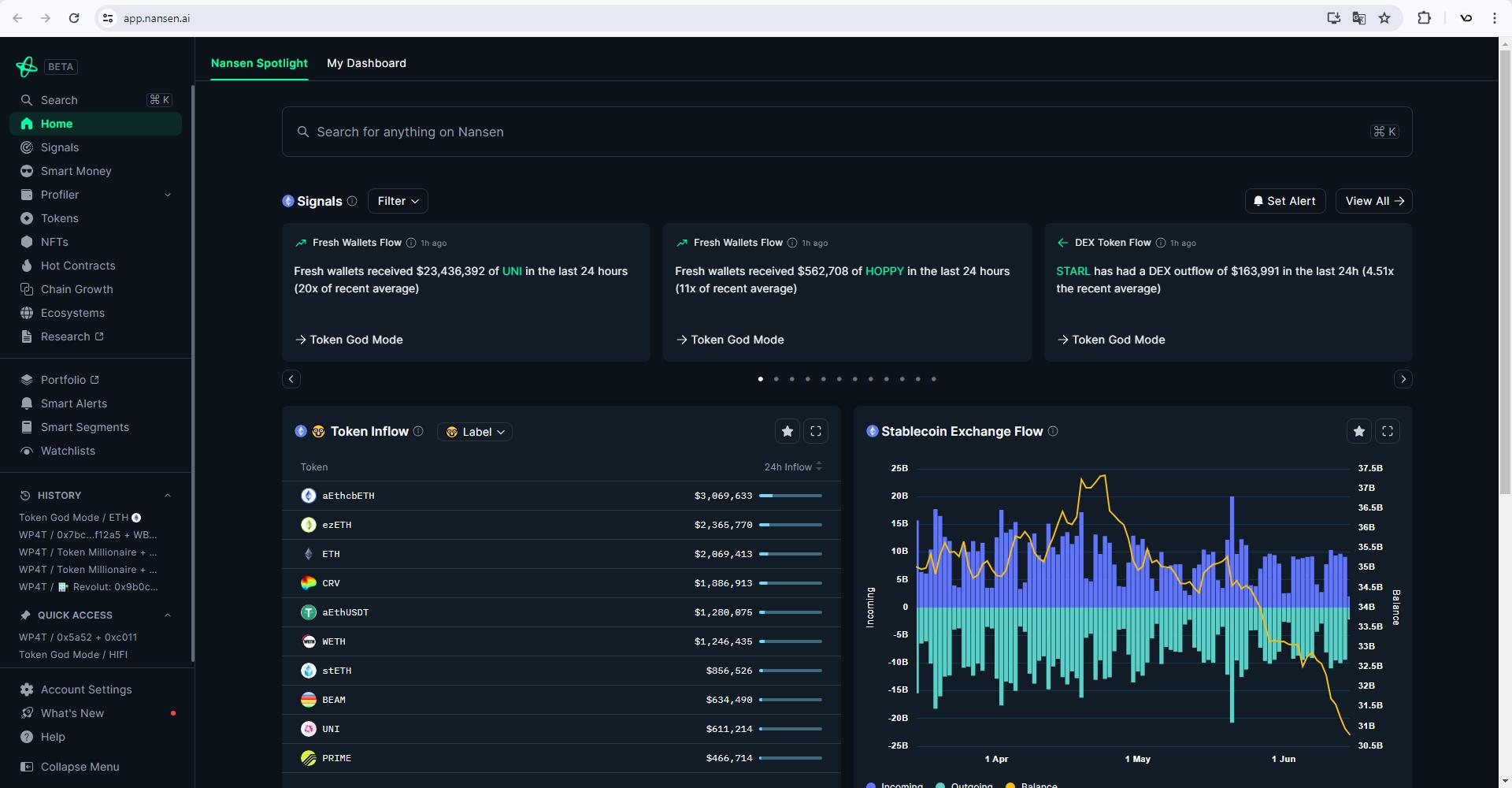Expand Stablecoin Exchange Flow to fullscreen
The height and width of the screenshot is (788, 1512).
point(1388,431)
